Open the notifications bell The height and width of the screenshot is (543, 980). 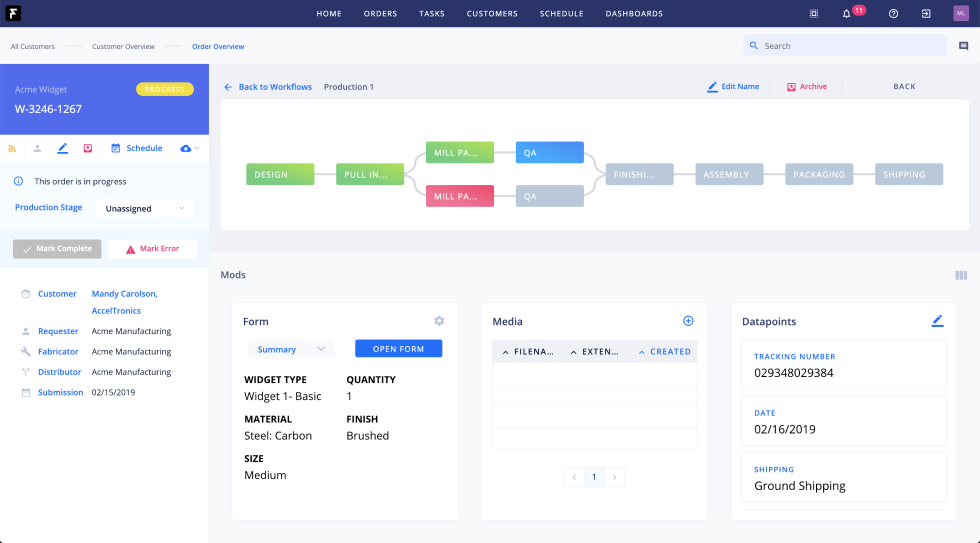click(x=847, y=14)
